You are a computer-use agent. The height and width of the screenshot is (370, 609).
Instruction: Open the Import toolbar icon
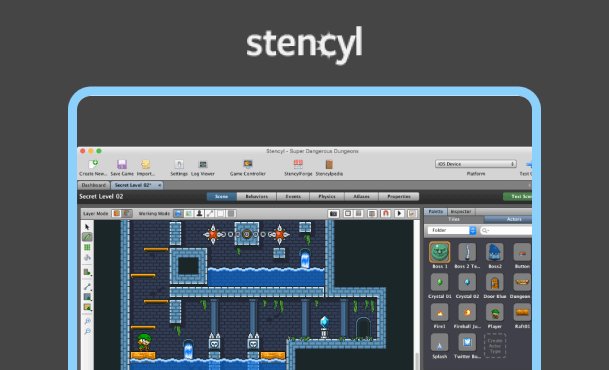click(x=146, y=165)
